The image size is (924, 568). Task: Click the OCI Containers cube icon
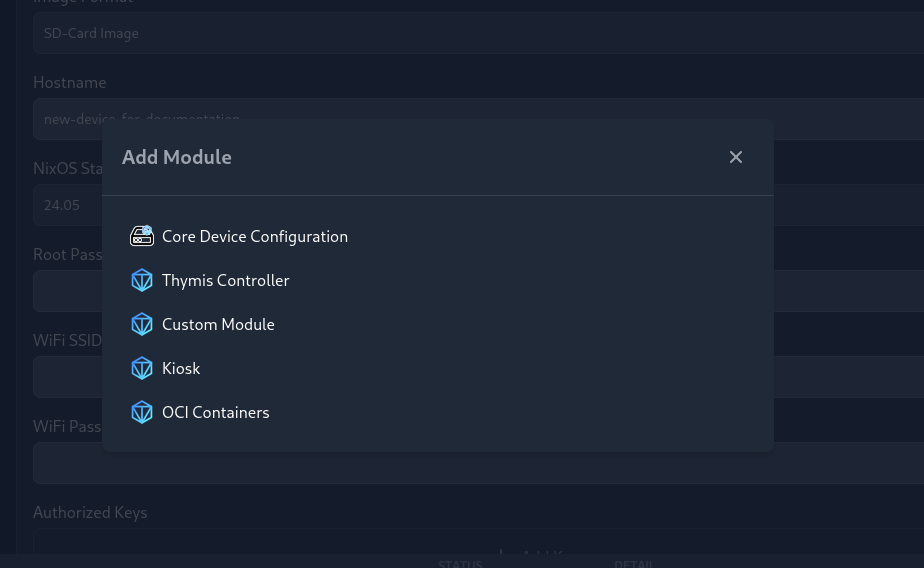(x=142, y=412)
